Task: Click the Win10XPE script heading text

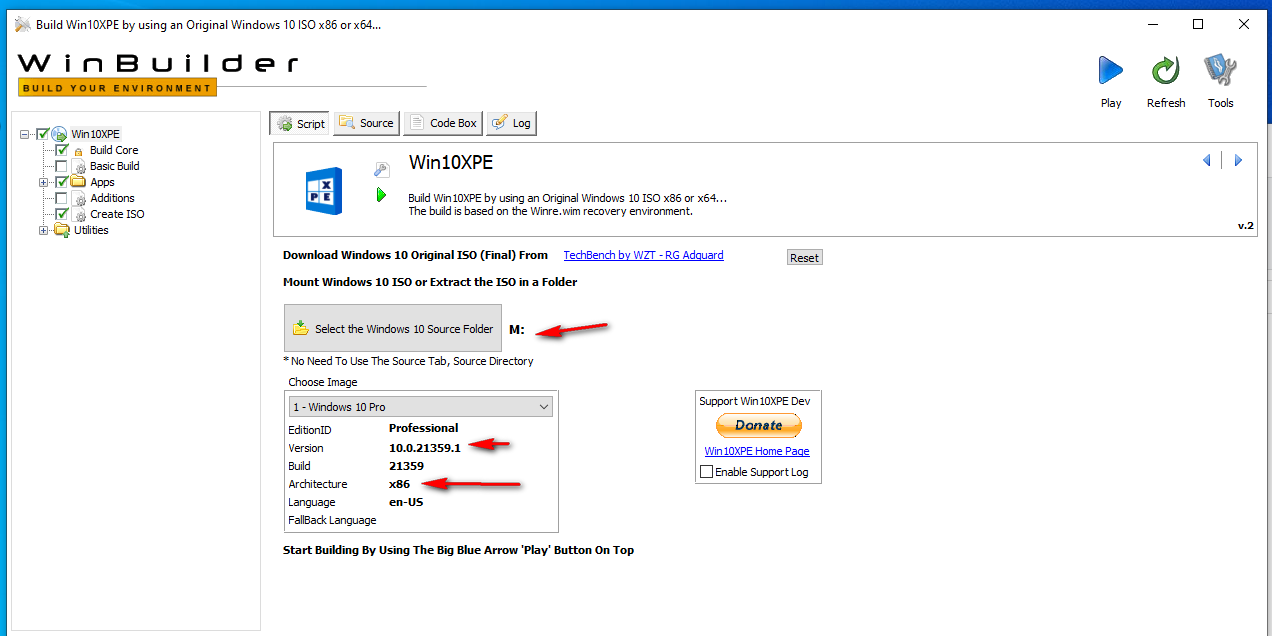Action: click(451, 163)
